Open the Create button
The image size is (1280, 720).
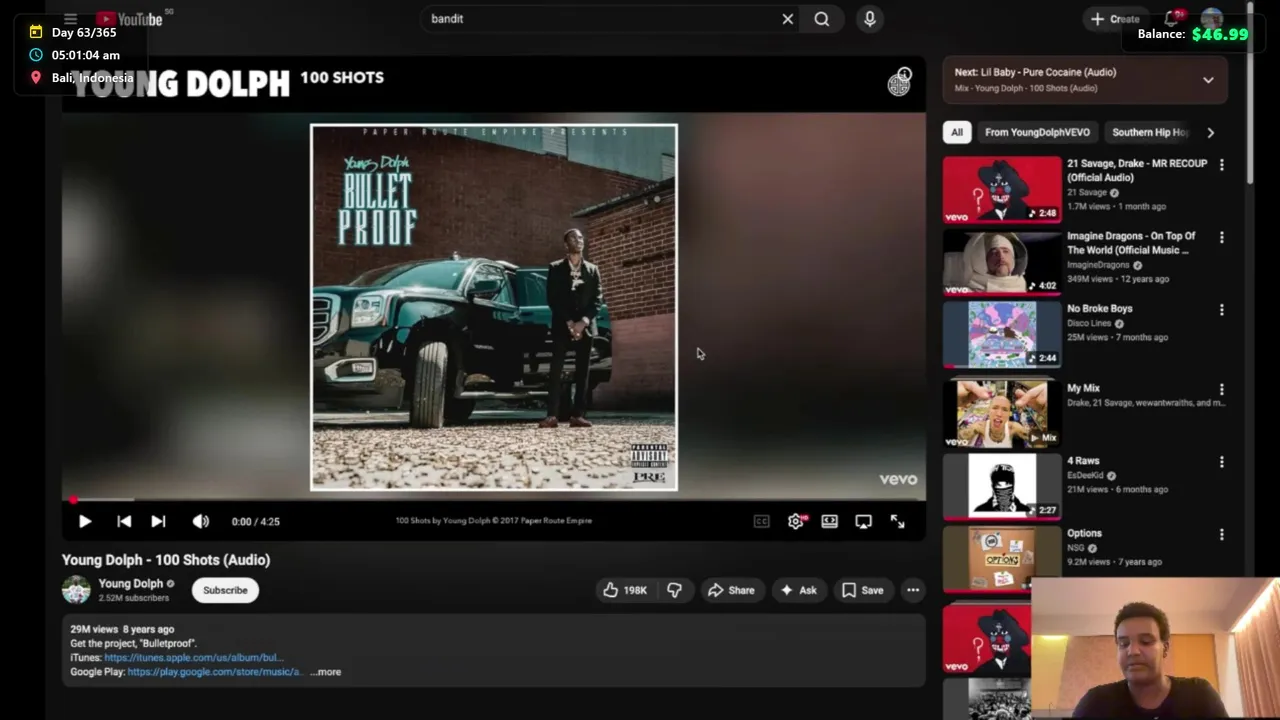pos(1116,19)
